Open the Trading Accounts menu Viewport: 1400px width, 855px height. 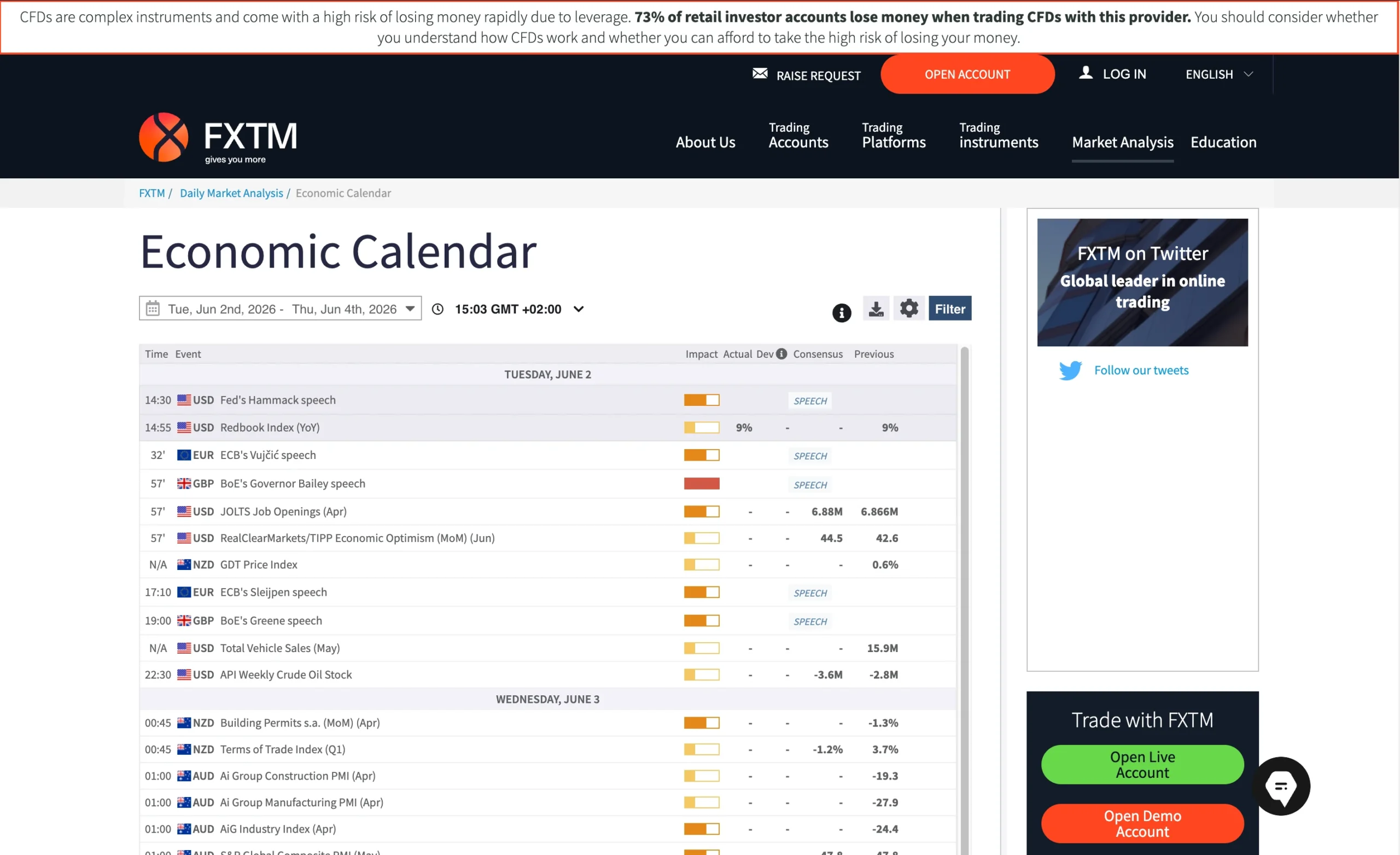pos(798,135)
